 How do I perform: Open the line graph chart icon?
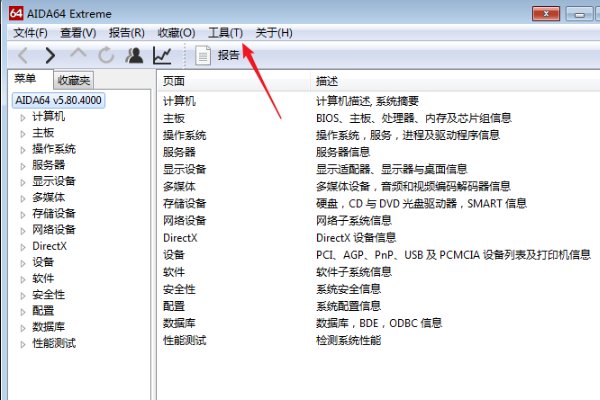tap(162, 56)
